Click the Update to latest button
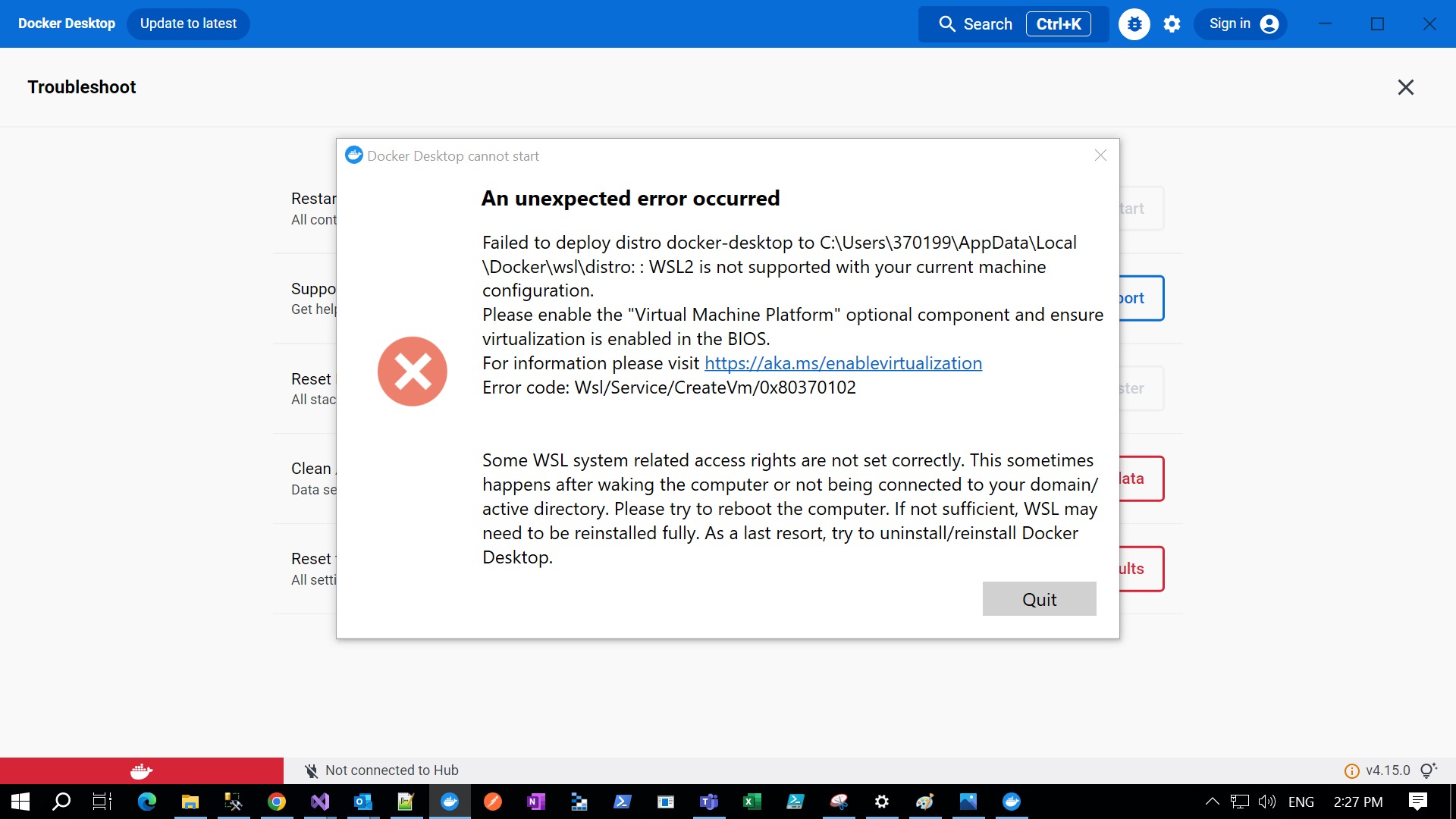Viewport: 1456px width, 819px height. [188, 24]
